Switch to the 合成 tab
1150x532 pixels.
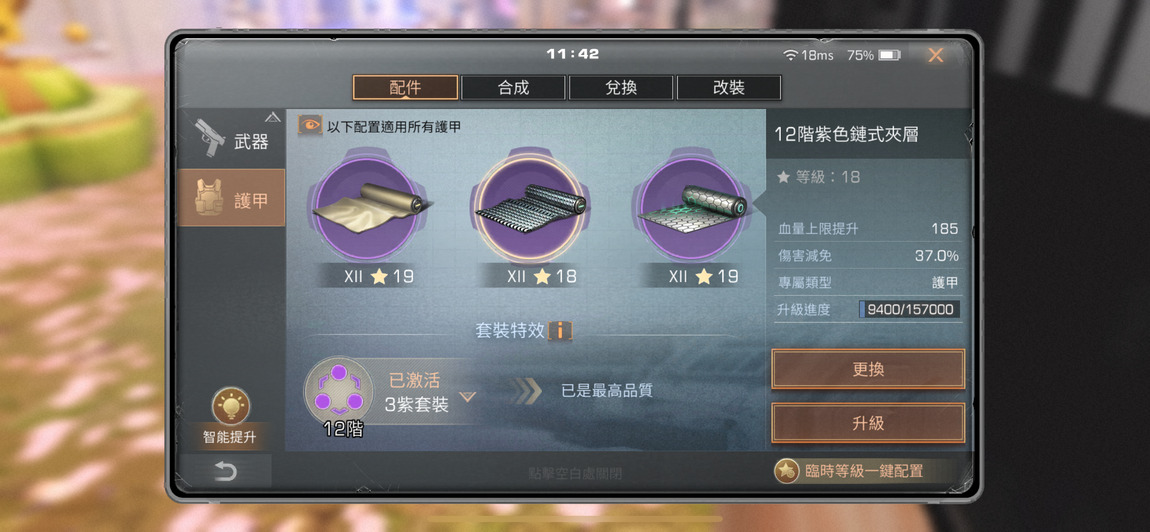[513, 88]
